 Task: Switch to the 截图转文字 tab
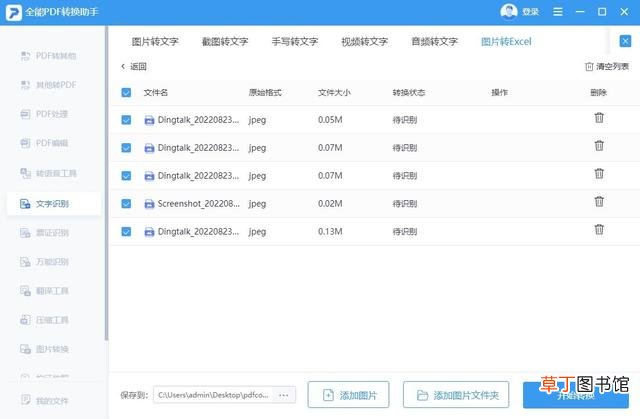pyautogui.click(x=225, y=42)
